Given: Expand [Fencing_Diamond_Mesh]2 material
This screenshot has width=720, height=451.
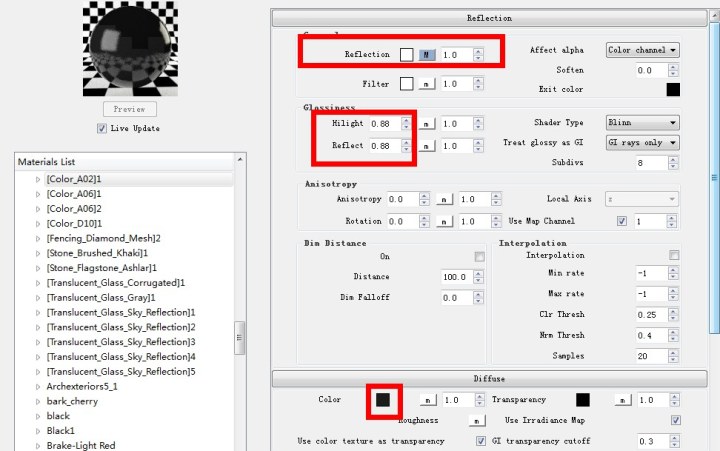Looking at the screenshot, I should tap(38, 239).
